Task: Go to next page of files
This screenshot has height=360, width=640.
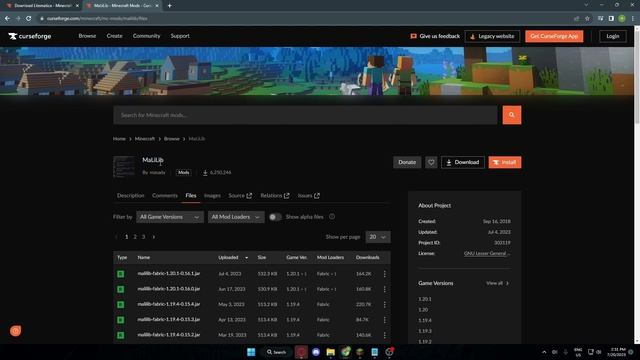Action: (x=154, y=237)
